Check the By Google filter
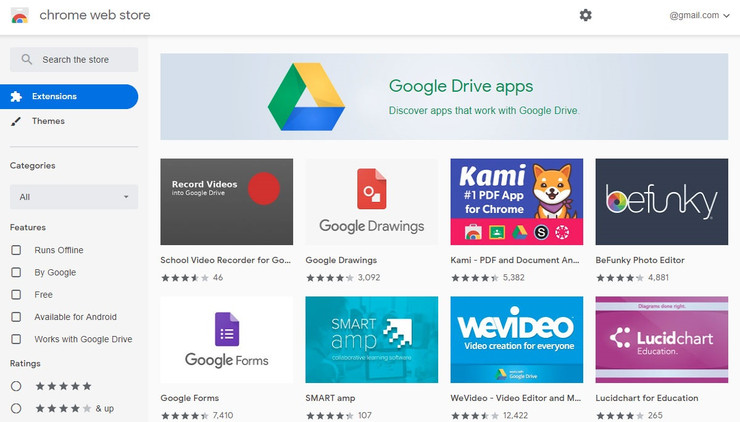The width and height of the screenshot is (740, 422). 16,272
